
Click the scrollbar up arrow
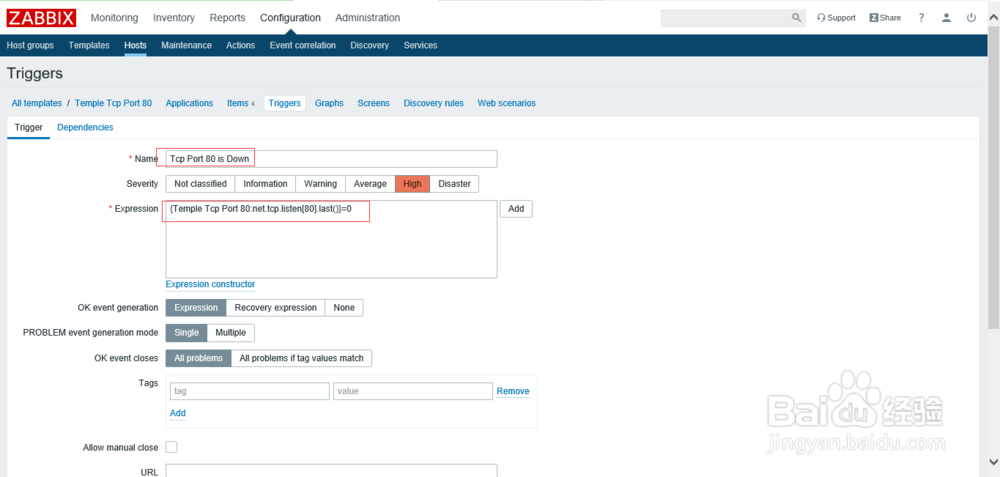[x=994, y=18]
